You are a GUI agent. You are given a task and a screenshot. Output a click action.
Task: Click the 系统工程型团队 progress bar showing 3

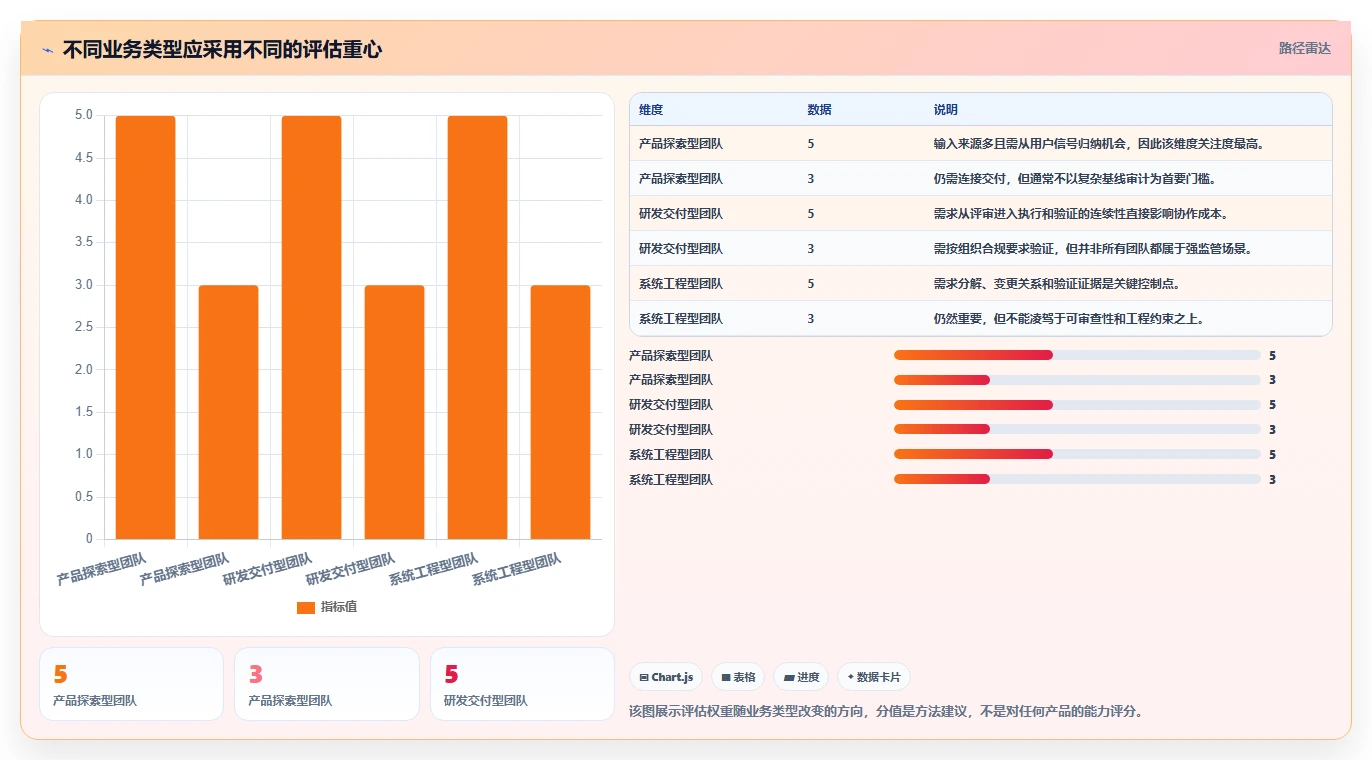click(1077, 480)
